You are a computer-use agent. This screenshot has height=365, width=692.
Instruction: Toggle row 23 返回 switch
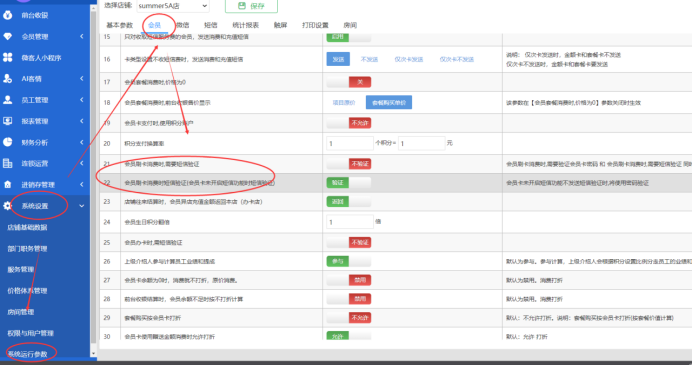point(349,202)
